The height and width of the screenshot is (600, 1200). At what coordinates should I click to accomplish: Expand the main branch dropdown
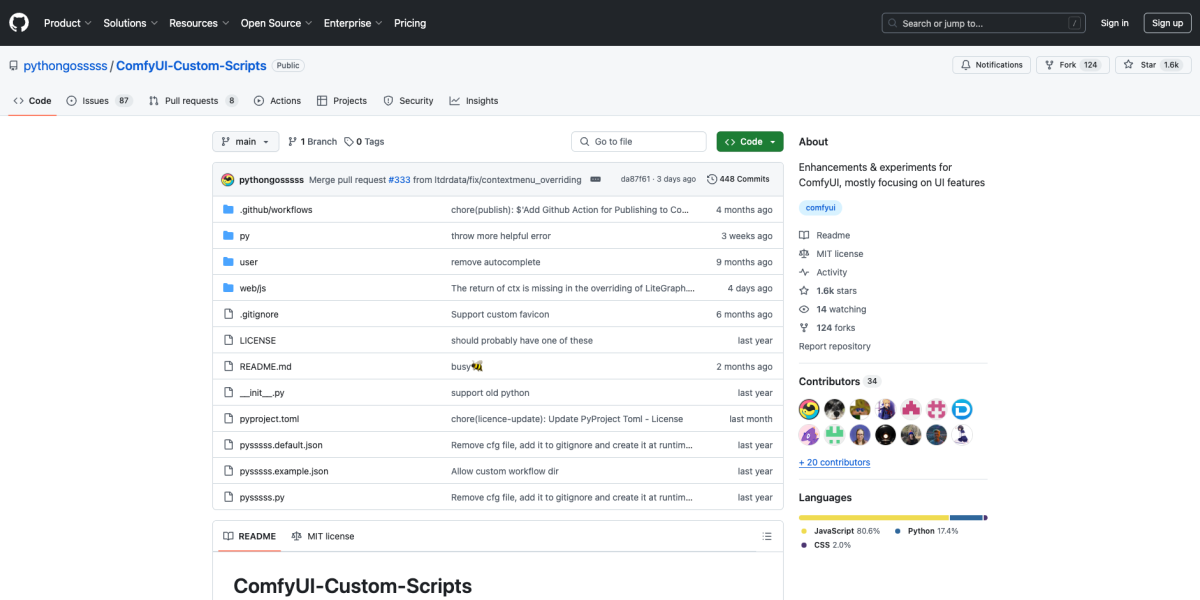pyautogui.click(x=245, y=142)
